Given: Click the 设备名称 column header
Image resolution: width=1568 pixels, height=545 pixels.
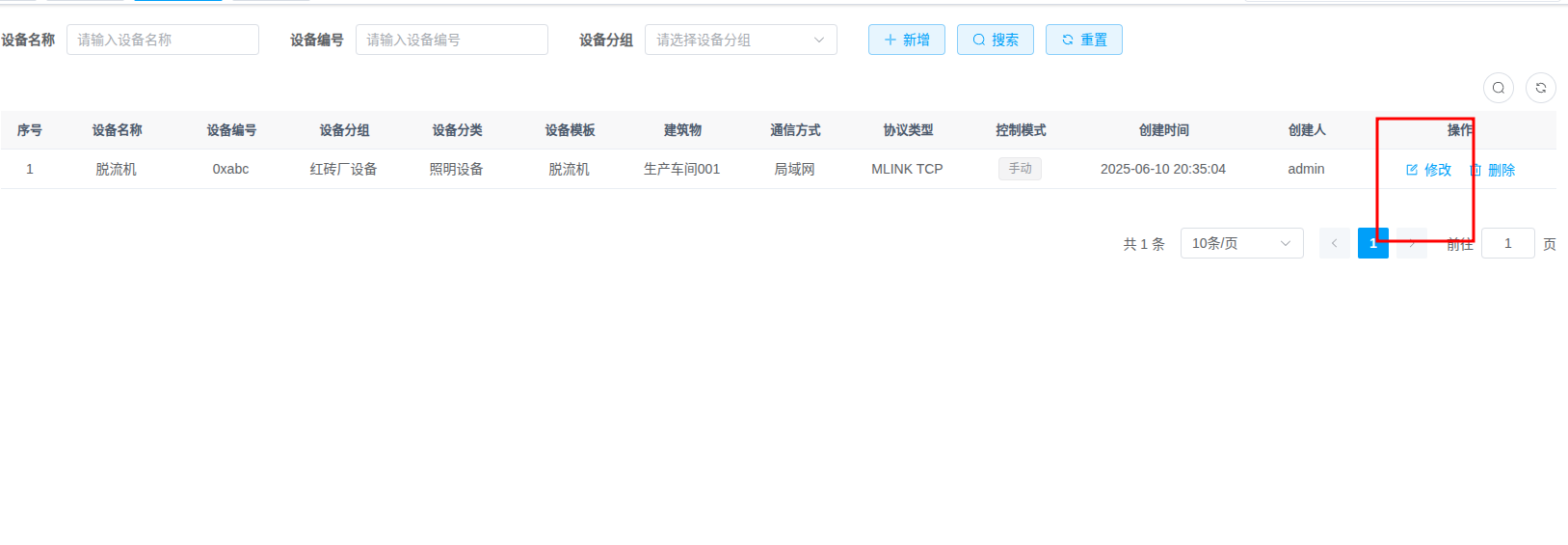Looking at the screenshot, I should [117, 130].
